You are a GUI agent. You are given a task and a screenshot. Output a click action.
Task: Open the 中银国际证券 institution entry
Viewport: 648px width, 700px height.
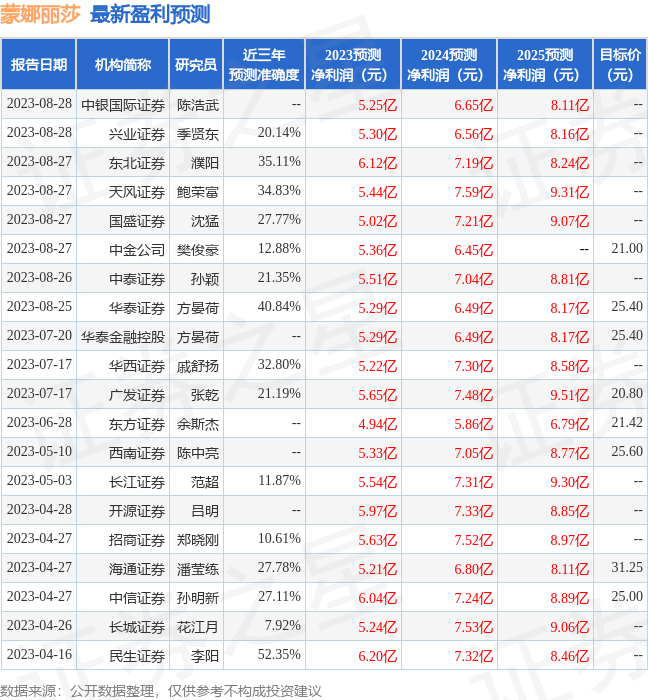(123, 105)
